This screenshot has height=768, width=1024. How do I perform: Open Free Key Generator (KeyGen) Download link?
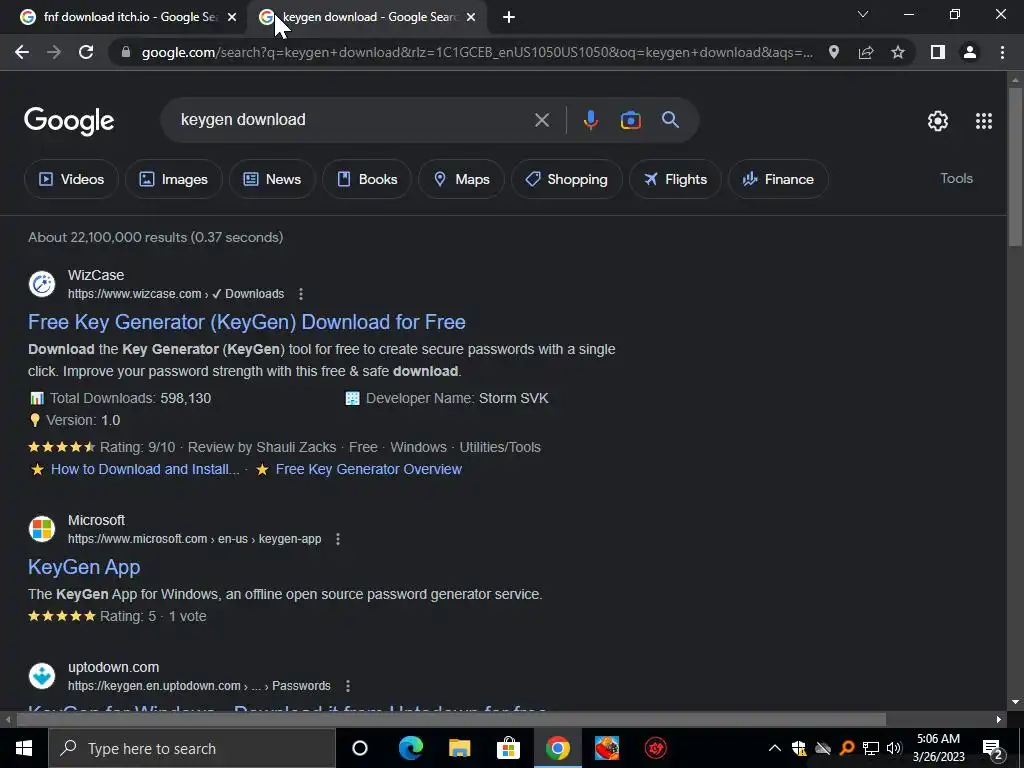point(247,322)
